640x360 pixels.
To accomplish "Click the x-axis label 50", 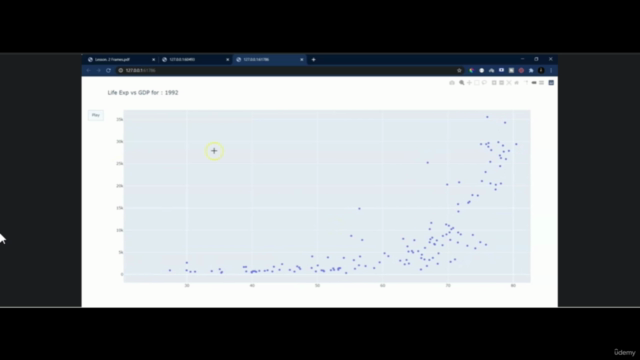I will point(318,286).
